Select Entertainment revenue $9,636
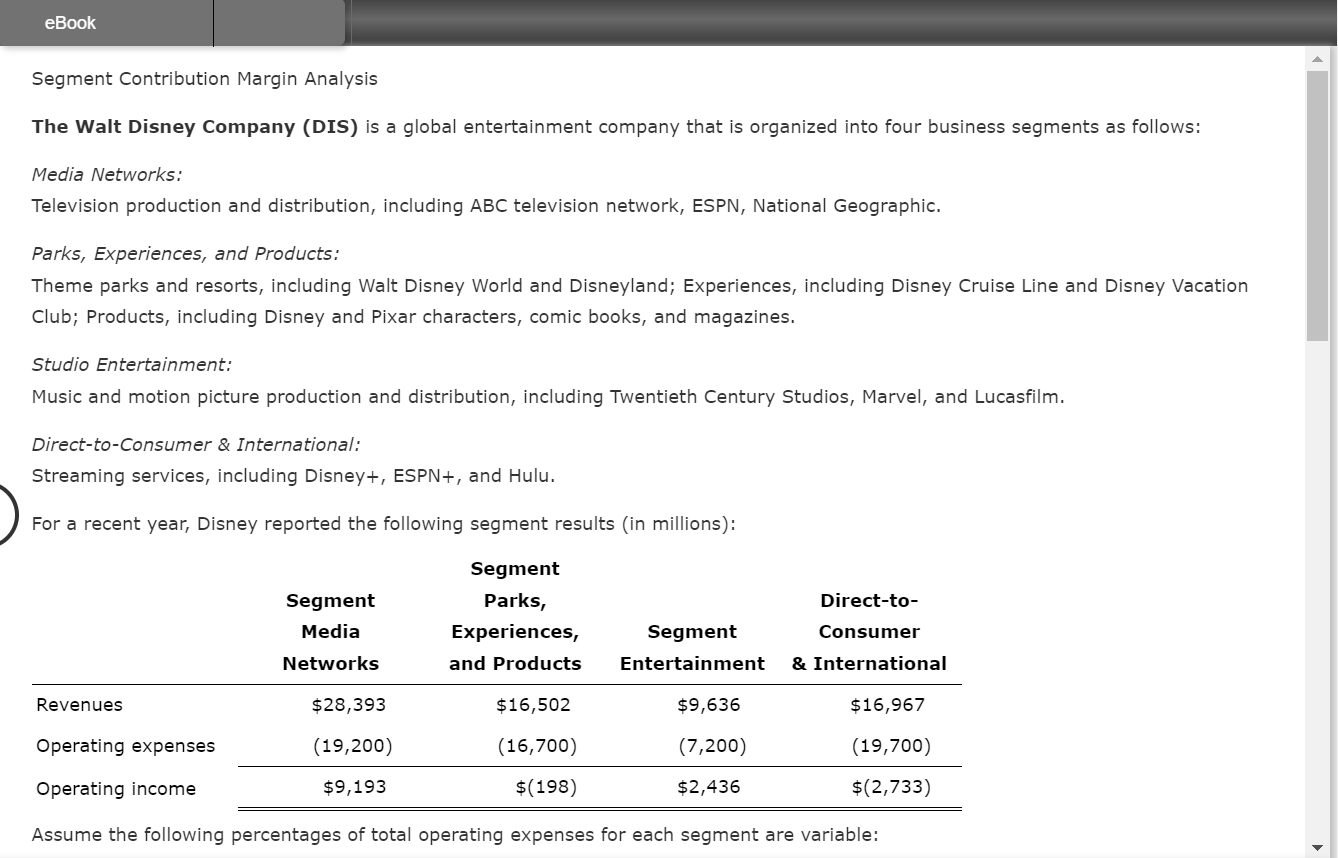This screenshot has height=858, width=1338. pyautogui.click(x=709, y=705)
